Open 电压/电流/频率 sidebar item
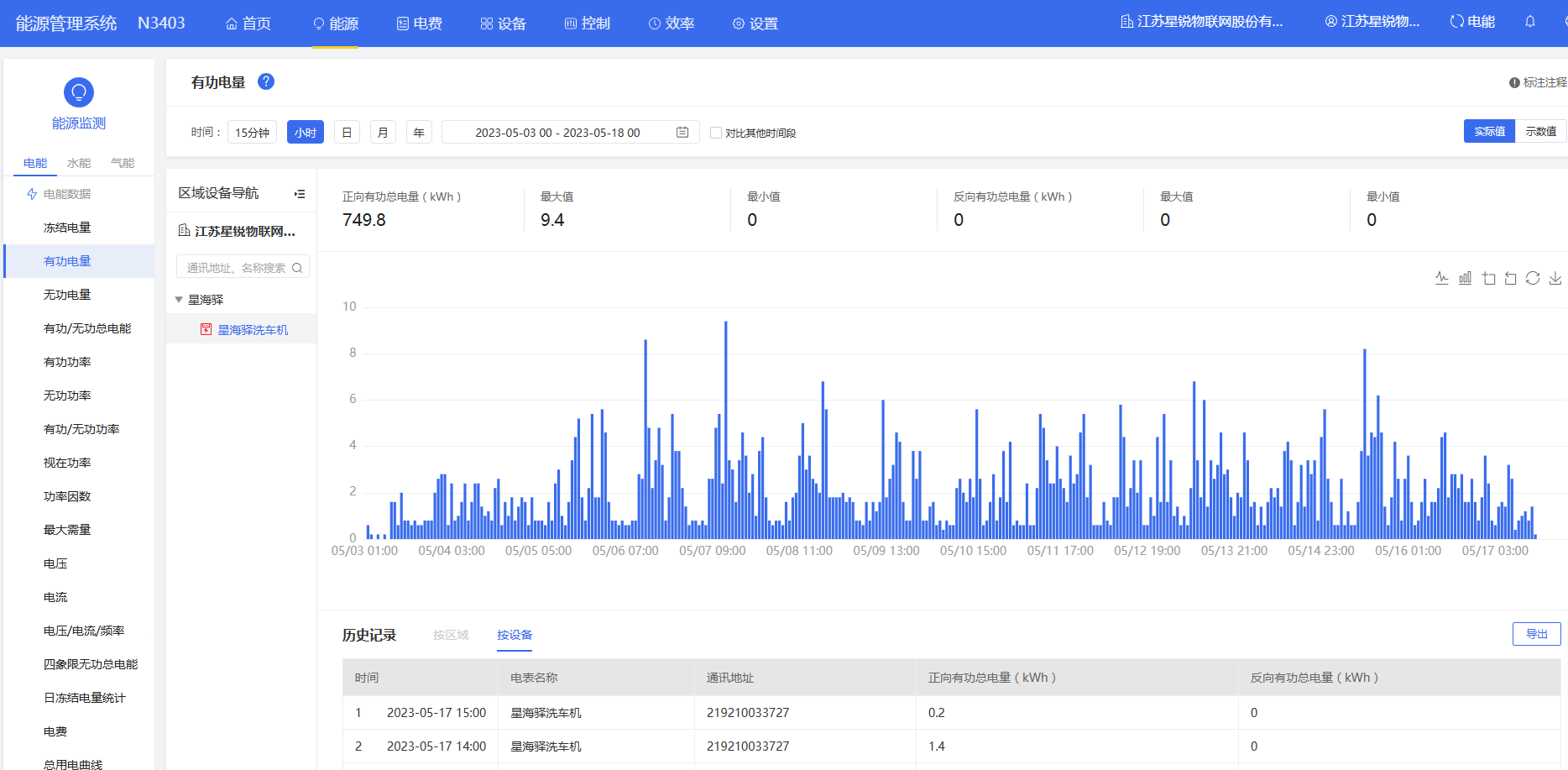The height and width of the screenshot is (770, 1568). point(79,631)
